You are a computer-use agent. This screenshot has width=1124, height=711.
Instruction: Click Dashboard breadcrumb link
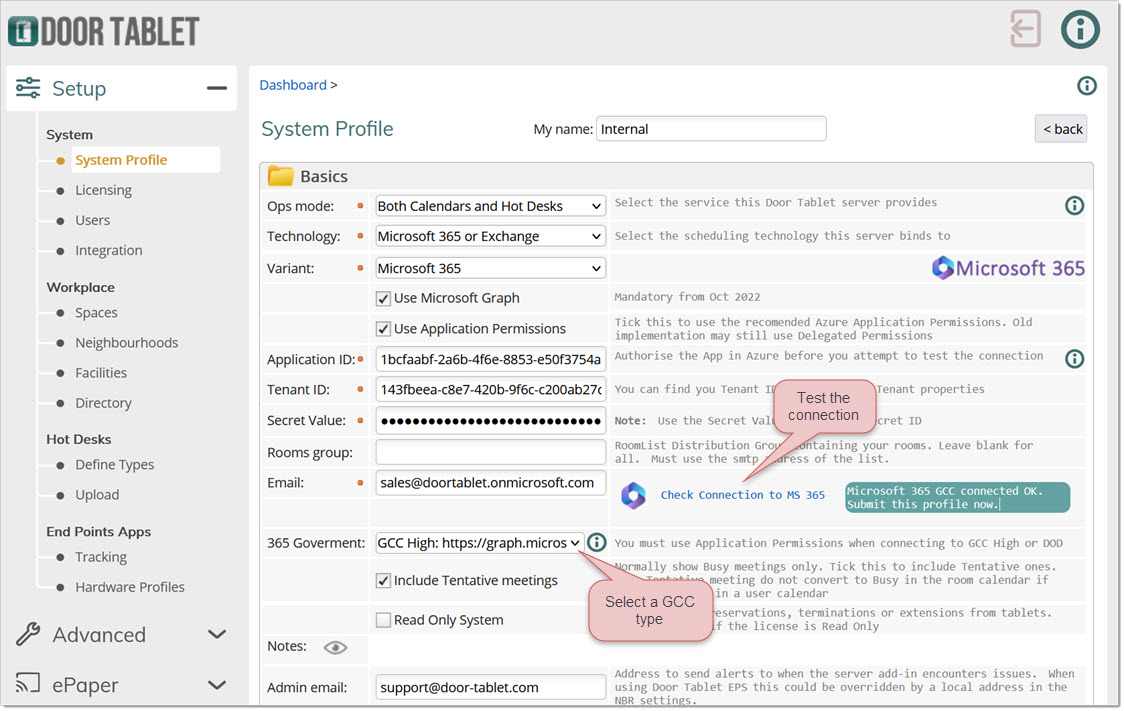(292, 85)
